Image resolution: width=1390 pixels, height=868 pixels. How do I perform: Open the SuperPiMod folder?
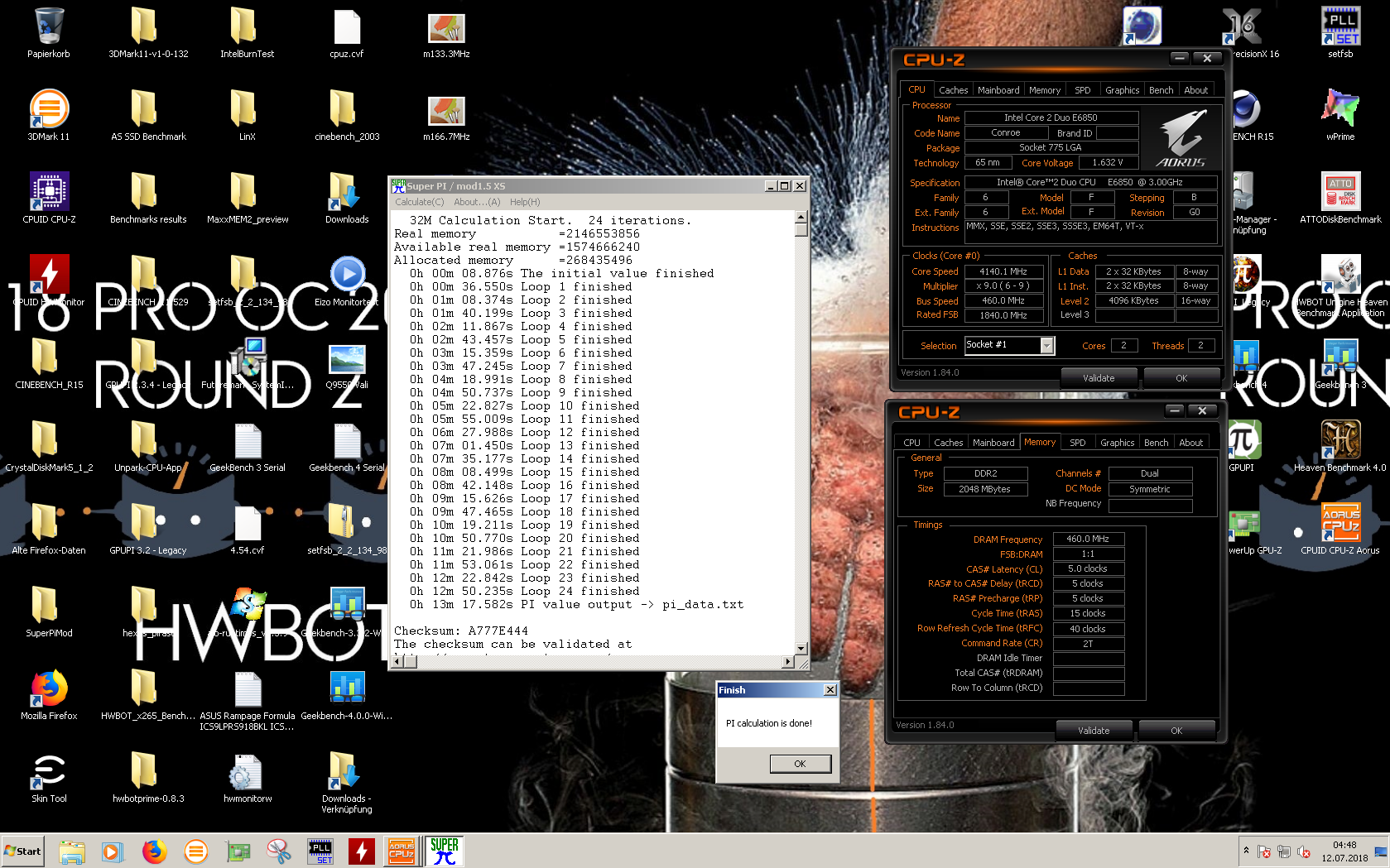pyautogui.click(x=49, y=612)
